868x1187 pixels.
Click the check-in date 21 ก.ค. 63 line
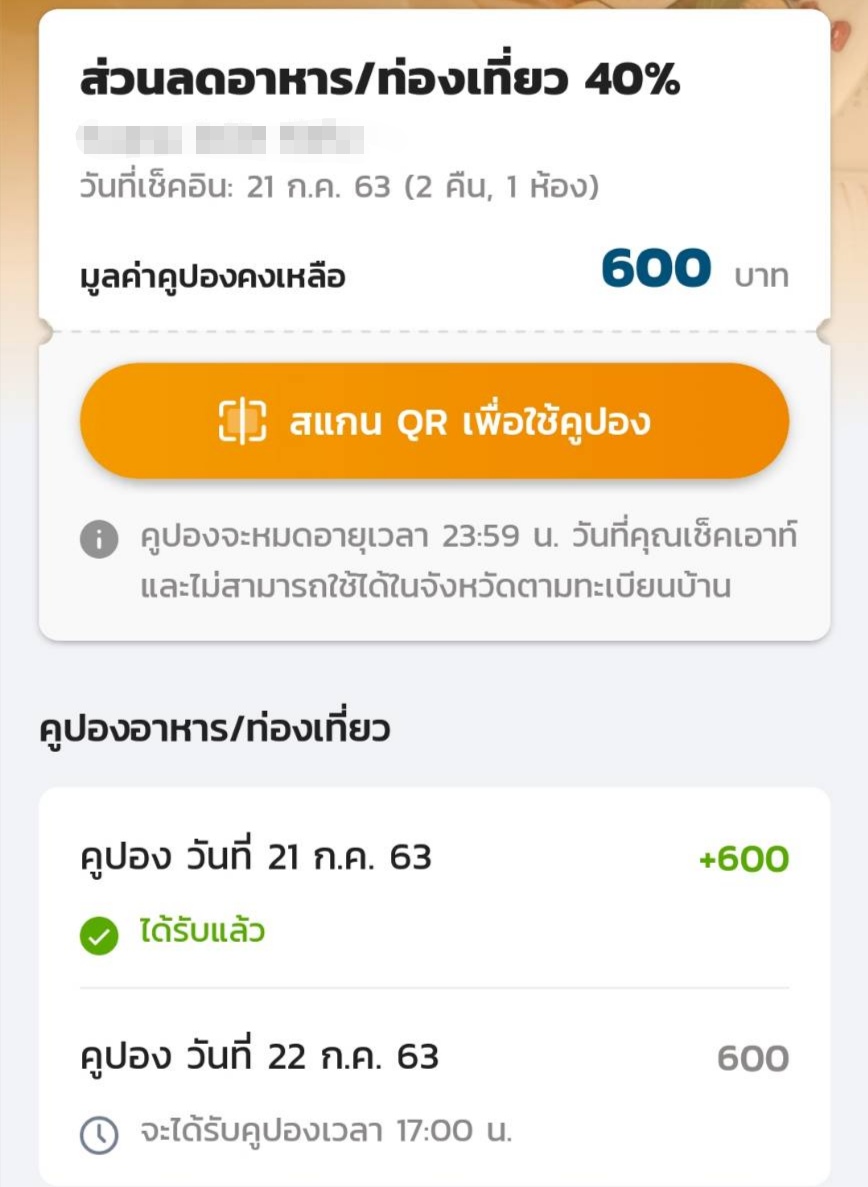[339, 185]
